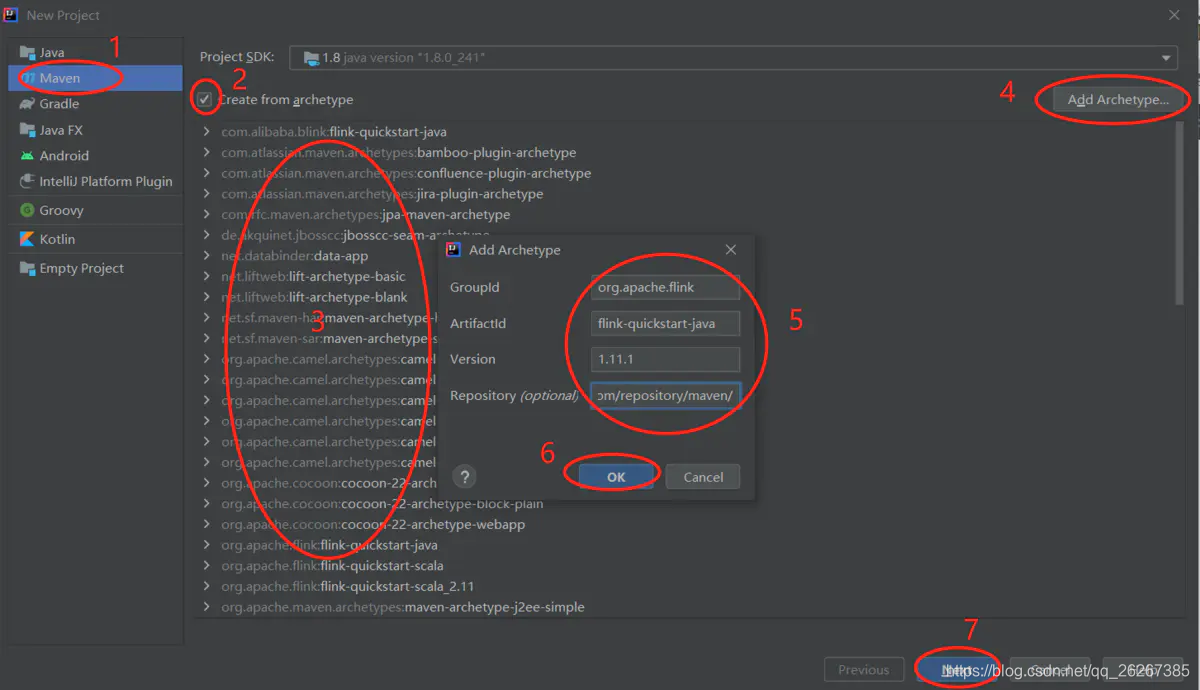Click the Previous button
1200x690 pixels.
coord(863,670)
